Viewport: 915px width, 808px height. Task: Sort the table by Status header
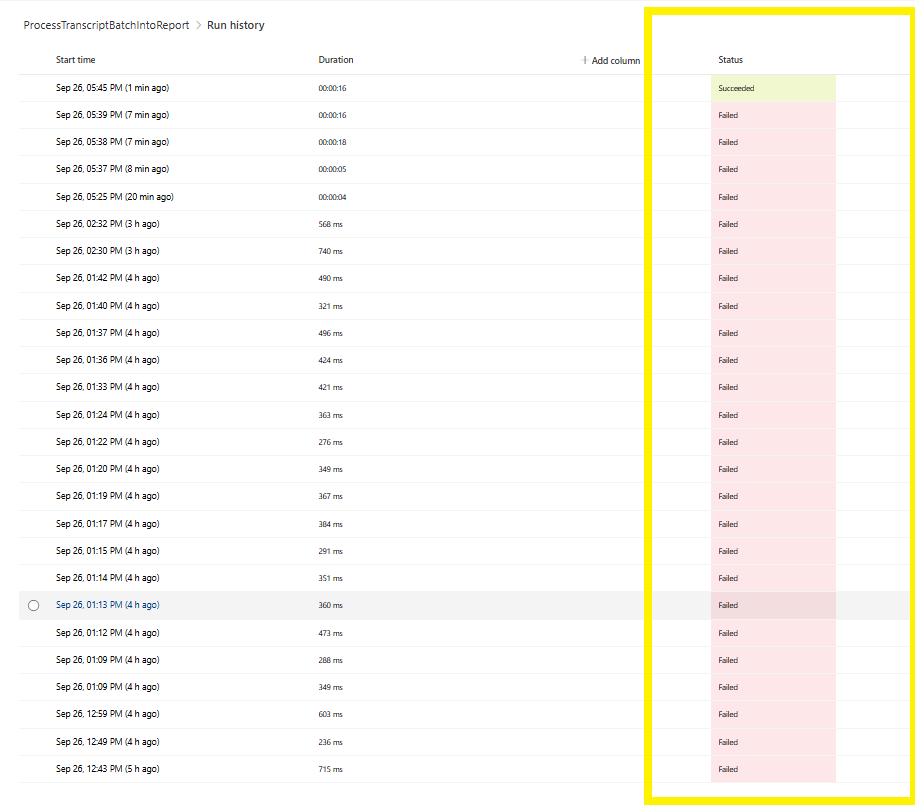click(730, 60)
